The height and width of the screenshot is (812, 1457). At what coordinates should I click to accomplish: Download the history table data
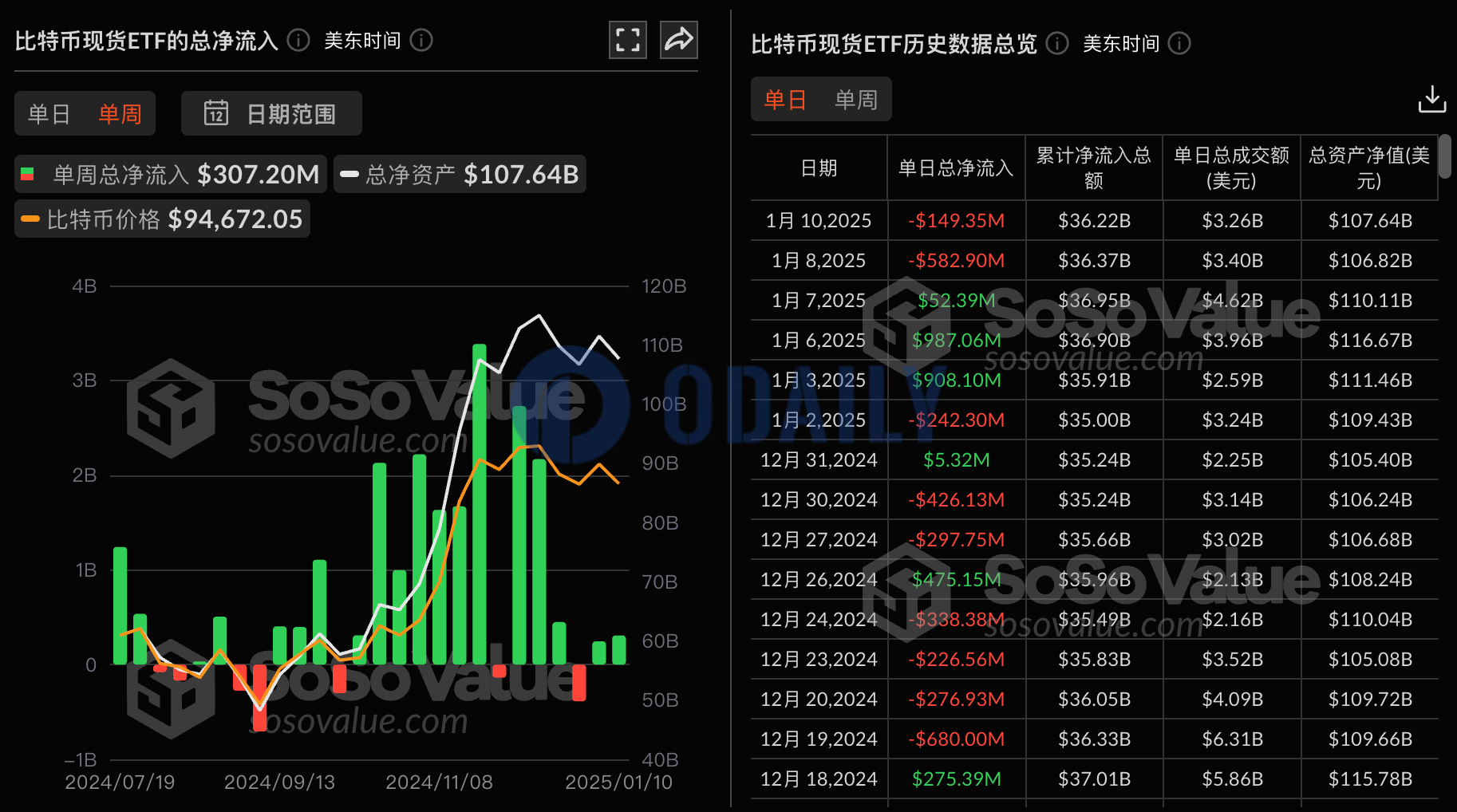tap(1432, 100)
